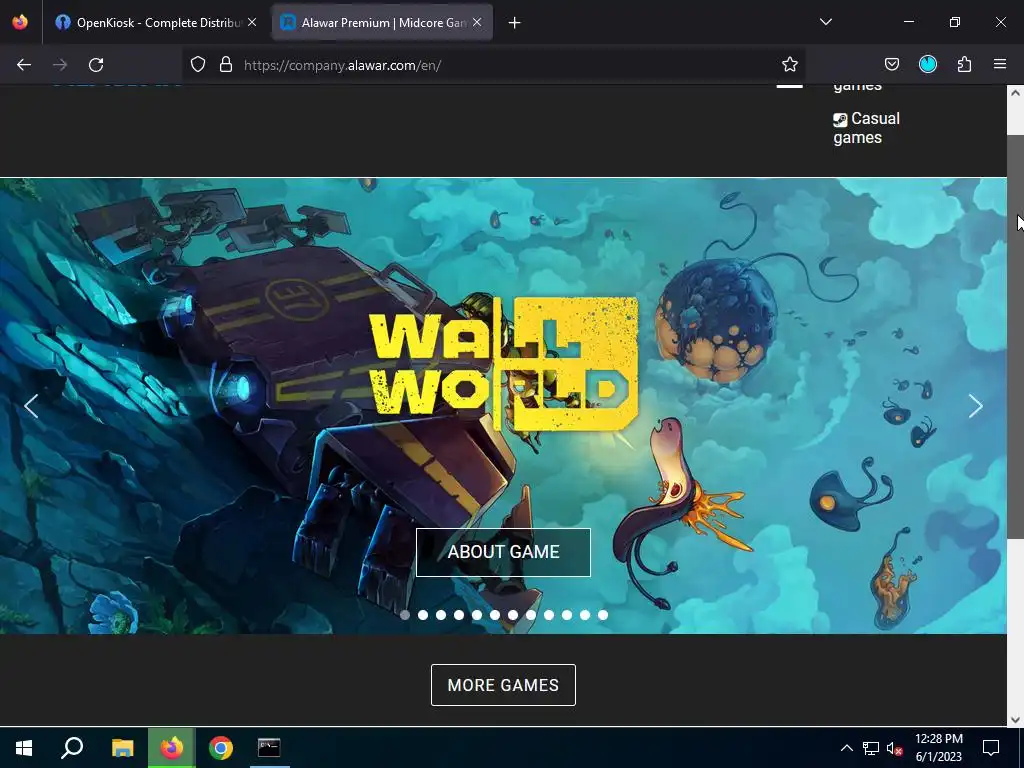Open the Firefox account profile icon
1024x768 pixels.
pyautogui.click(x=928, y=65)
